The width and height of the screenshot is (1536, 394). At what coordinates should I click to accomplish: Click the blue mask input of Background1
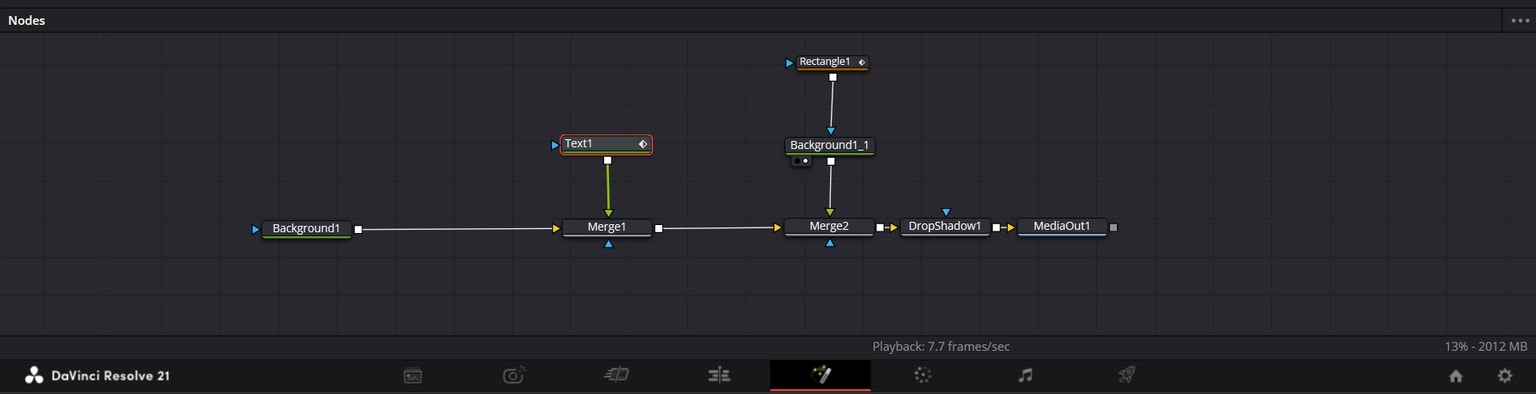click(x=256, y=229)
